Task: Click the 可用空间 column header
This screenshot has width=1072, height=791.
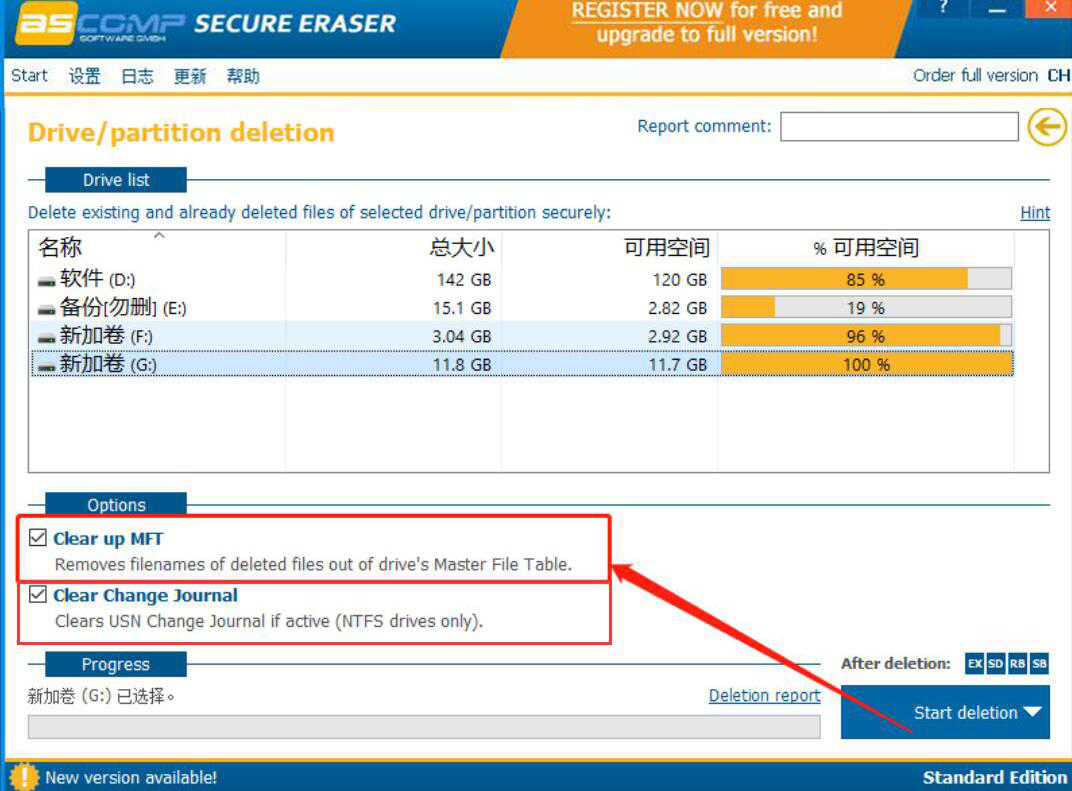Action: pyautogui.click(x=667, y=247)
